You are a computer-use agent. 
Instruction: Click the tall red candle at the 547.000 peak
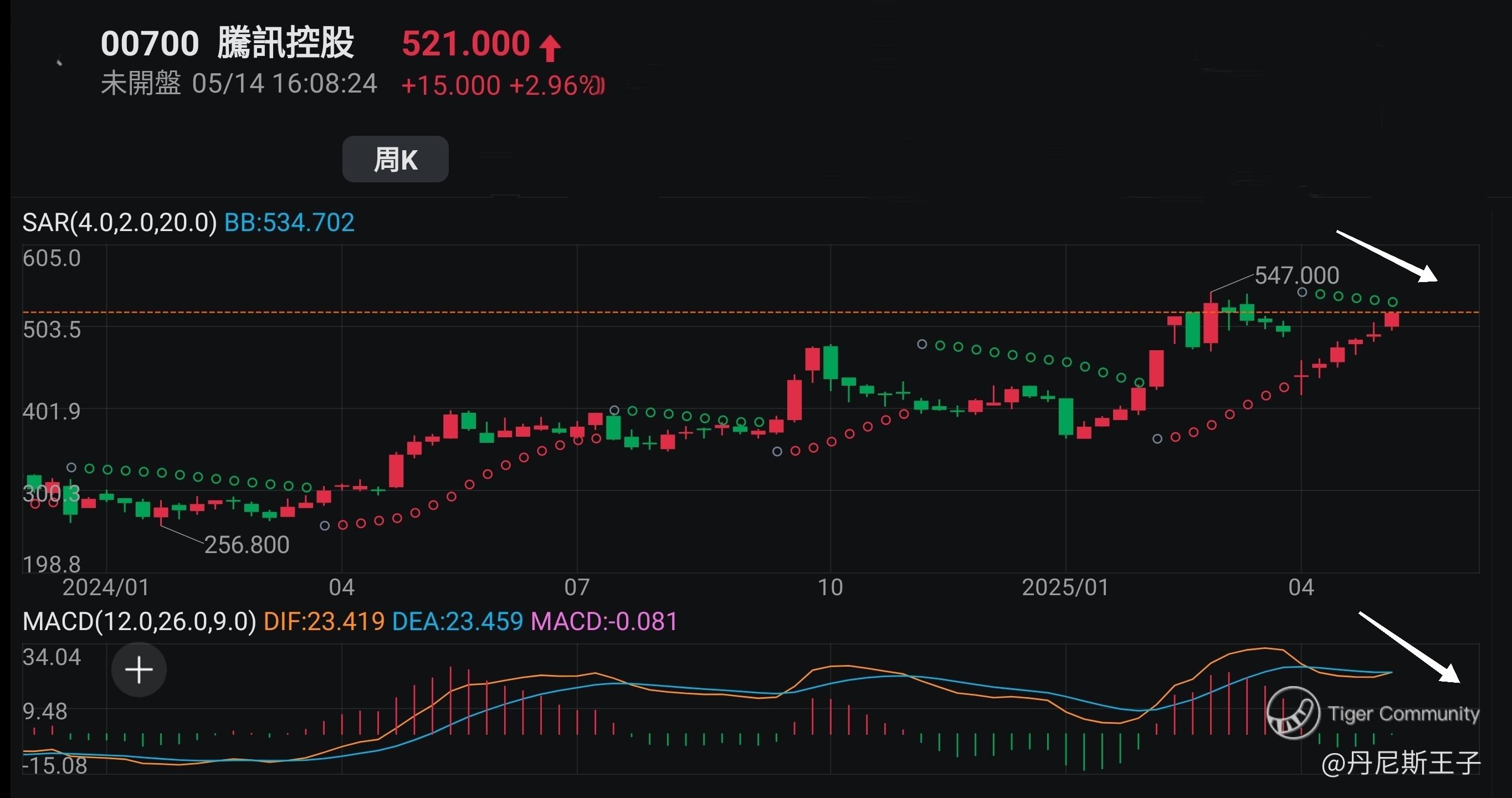click(x=1210, y=323)
